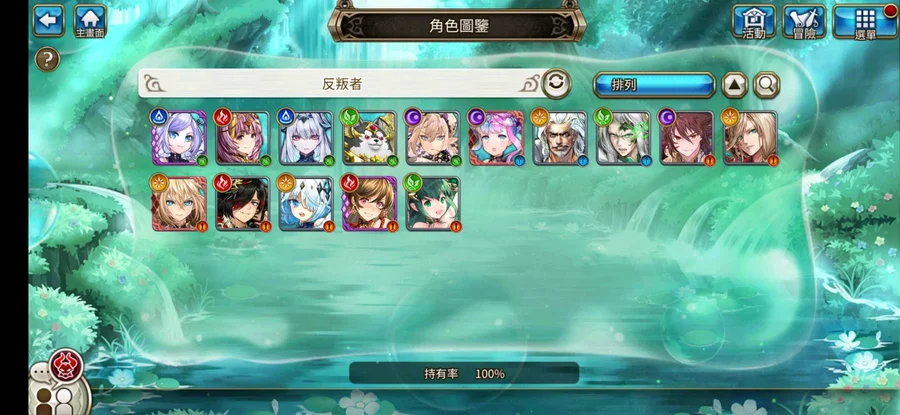Open the 活動 events icon
900x415 pixels.
[x=754, y=21]
